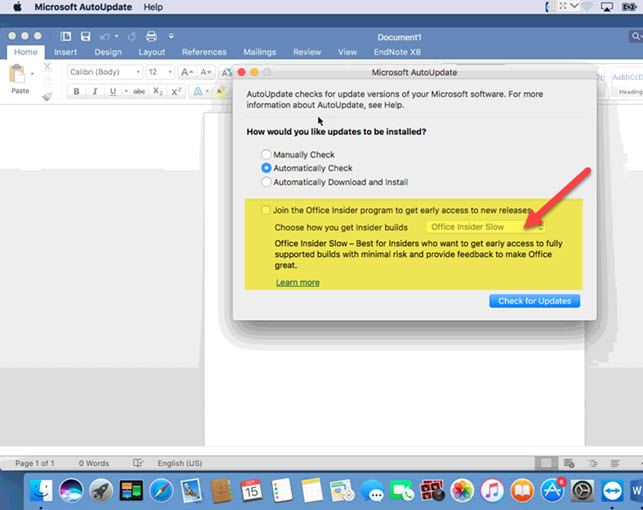Click the Check for Updates button

(x=534, y=301)
